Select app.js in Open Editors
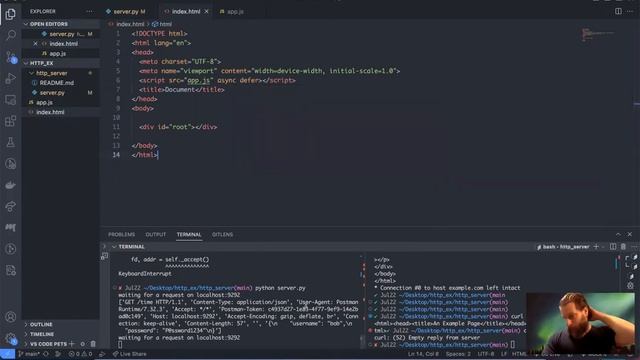 [61, 53]
